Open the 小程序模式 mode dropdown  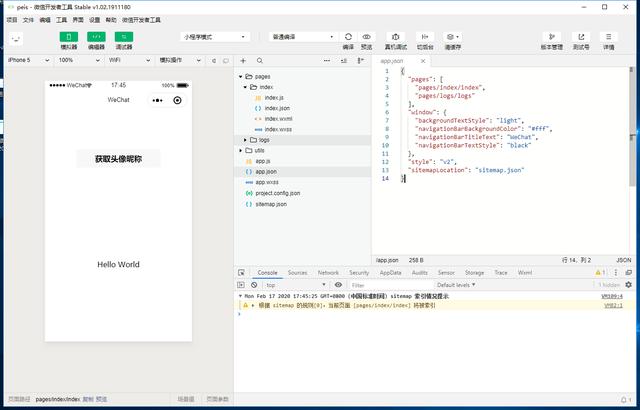point(215,37)
